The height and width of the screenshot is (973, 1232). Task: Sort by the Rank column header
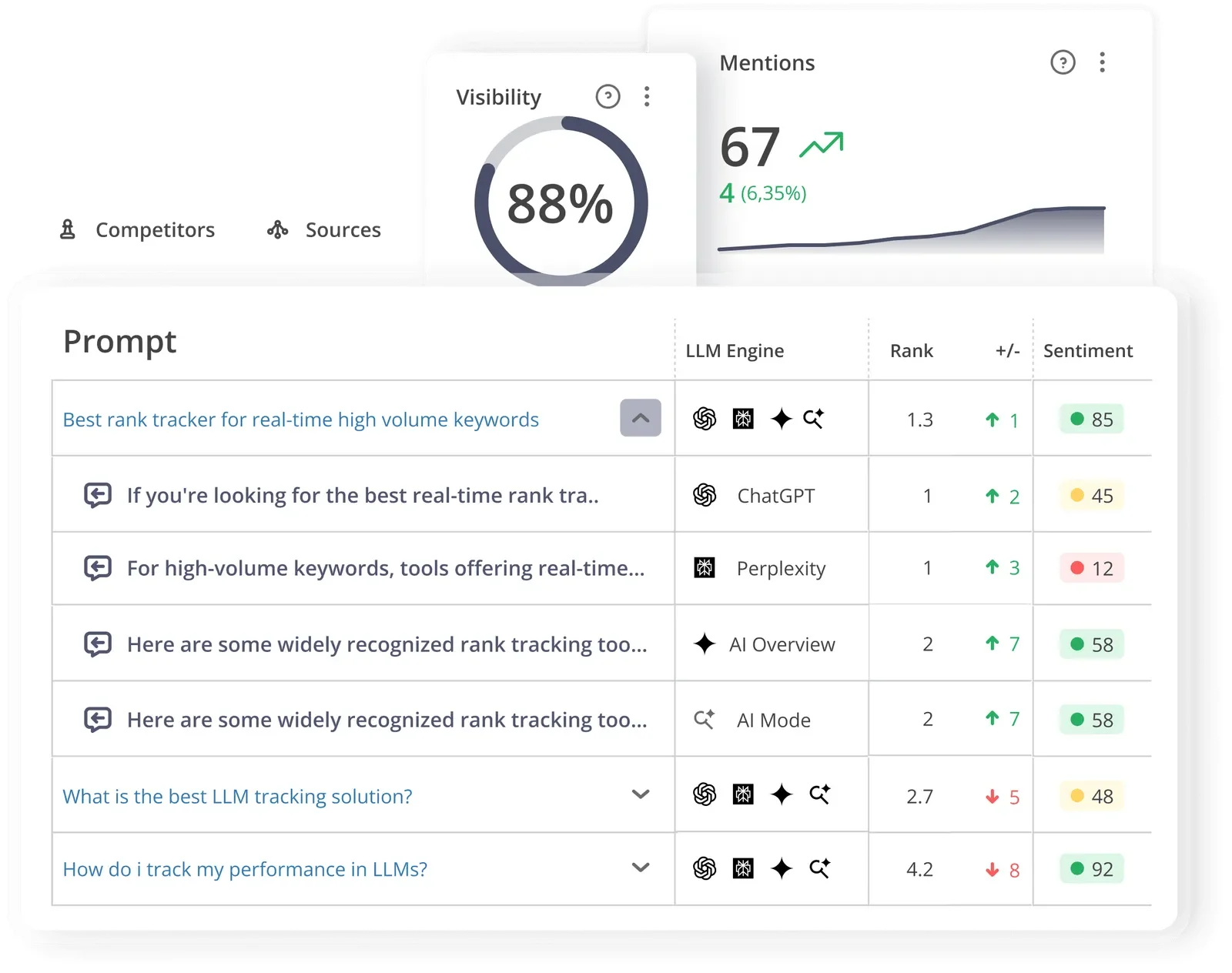click(912, 351)
